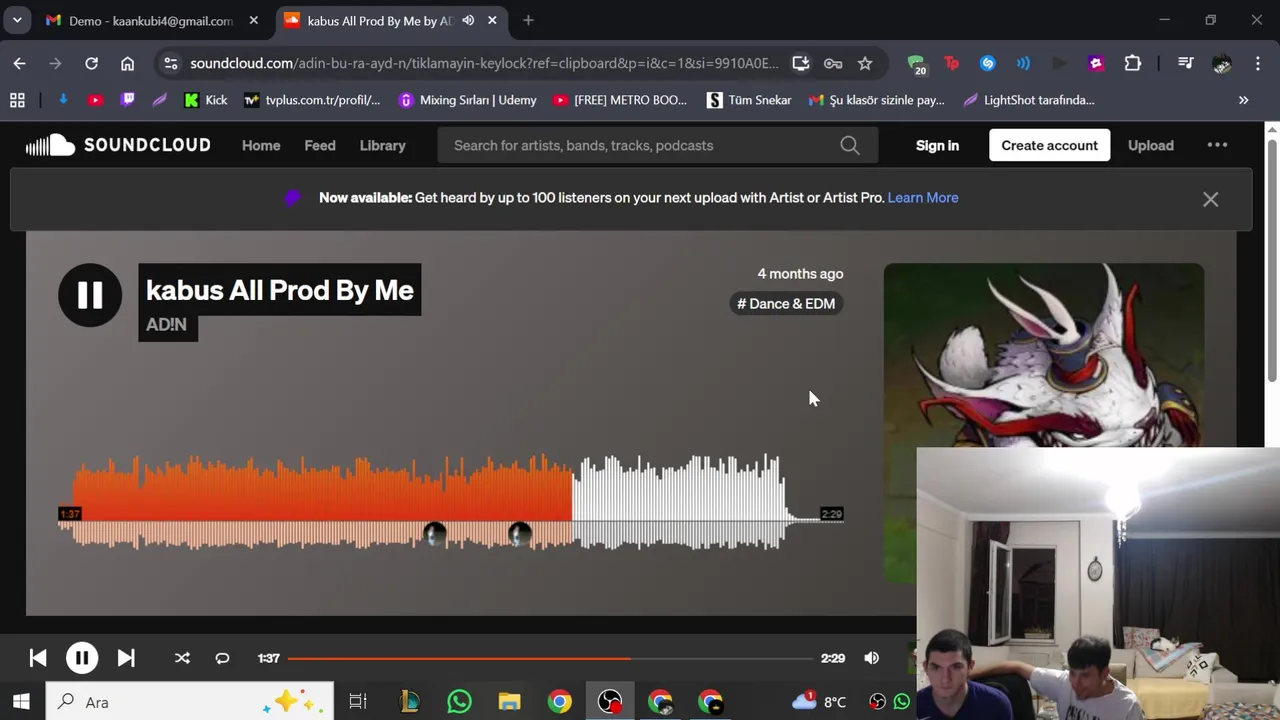
Task: Open the LightShot bookmark
Action: tap(1029, 100)
